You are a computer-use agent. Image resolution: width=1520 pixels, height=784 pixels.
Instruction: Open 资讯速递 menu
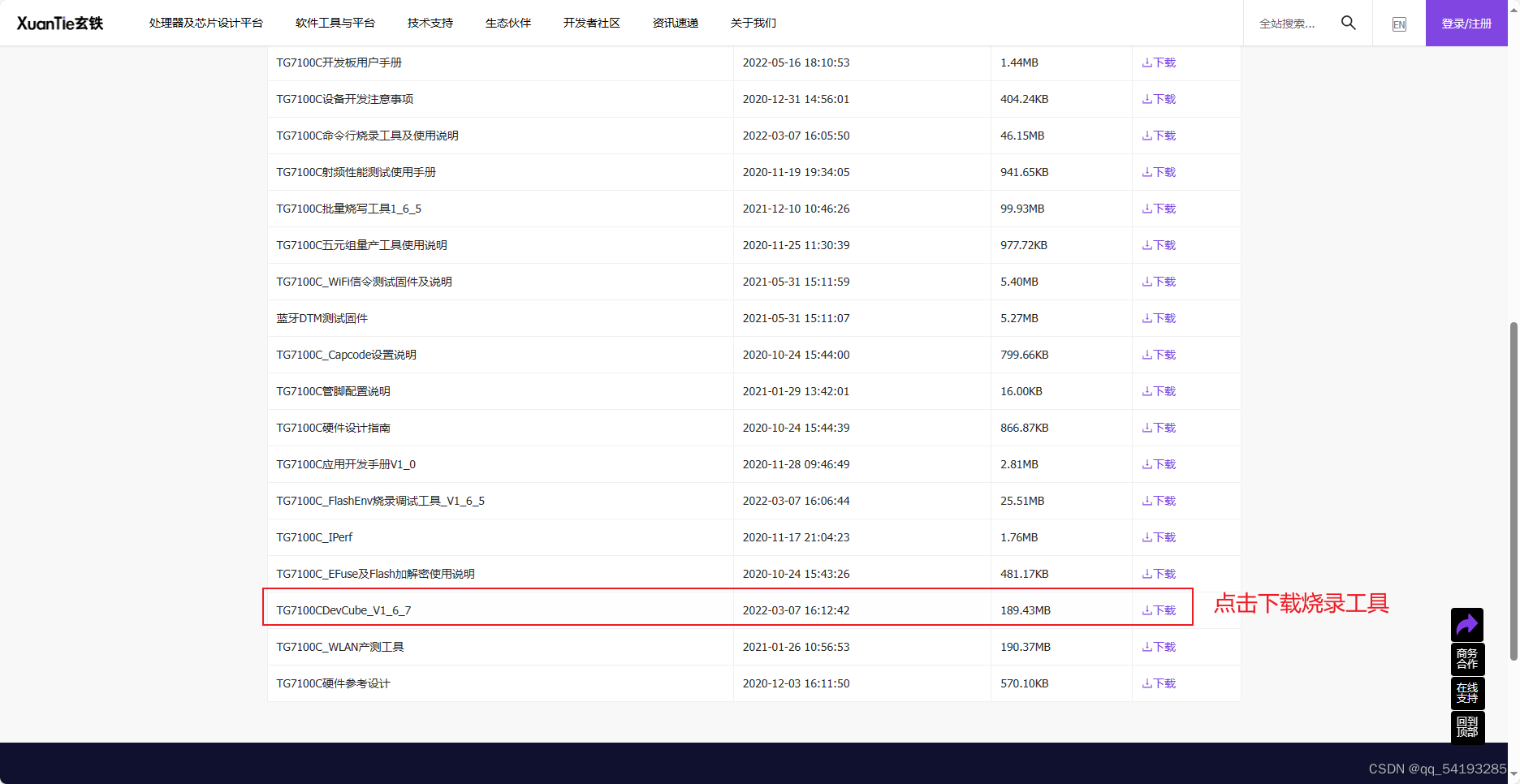pos(676,23)
